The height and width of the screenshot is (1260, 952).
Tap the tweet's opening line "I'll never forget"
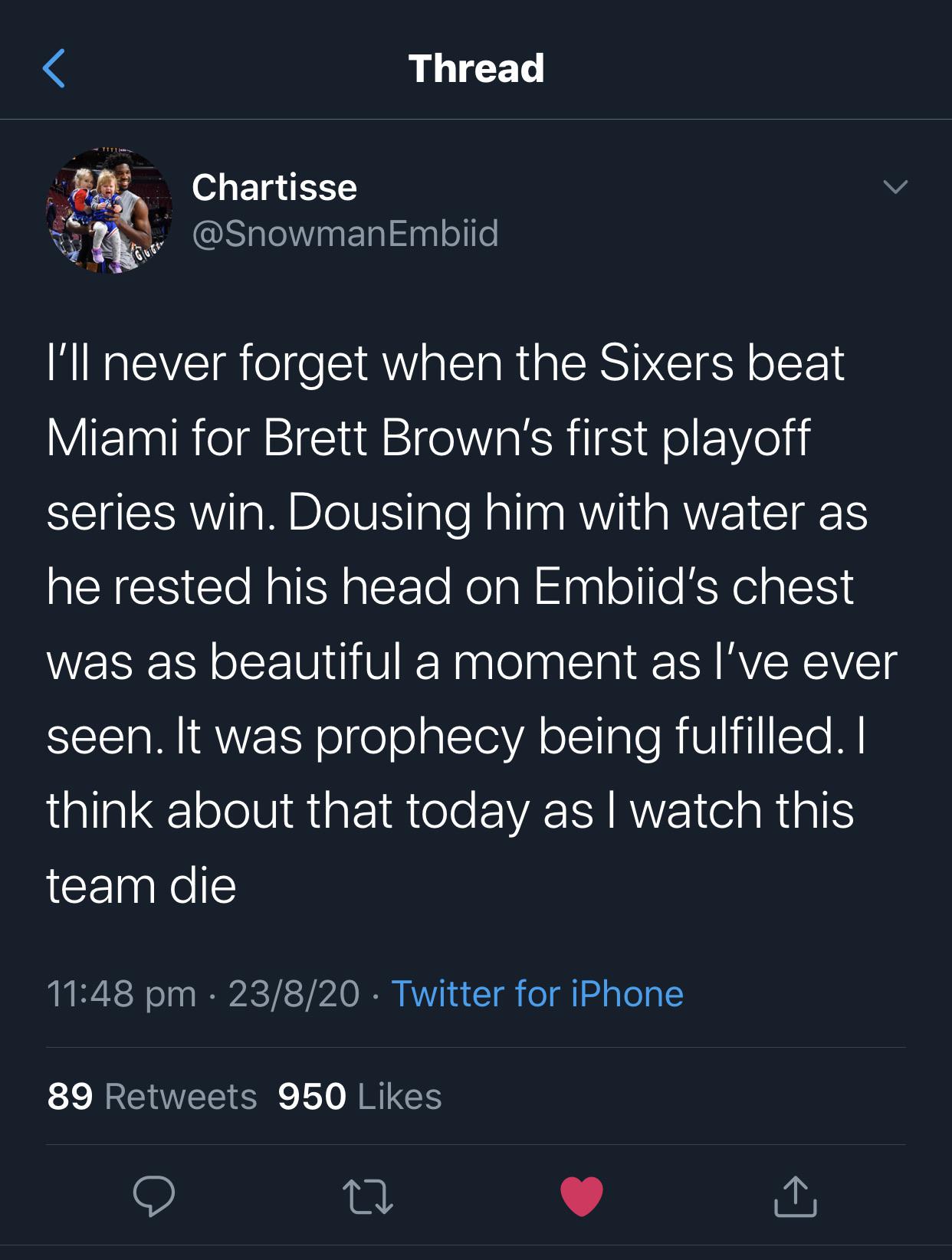pos(207,363)
